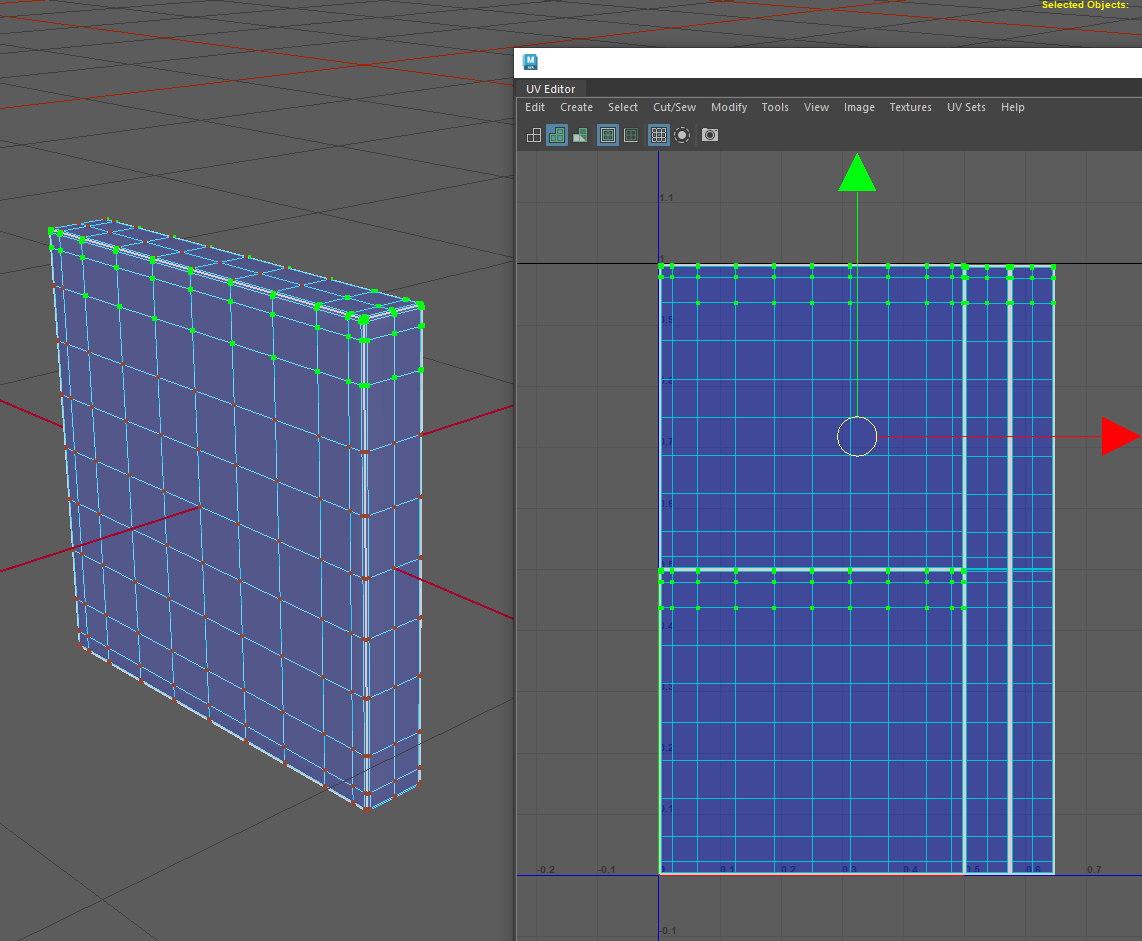Click the UV distortion shading icon

tap(580, 135)
